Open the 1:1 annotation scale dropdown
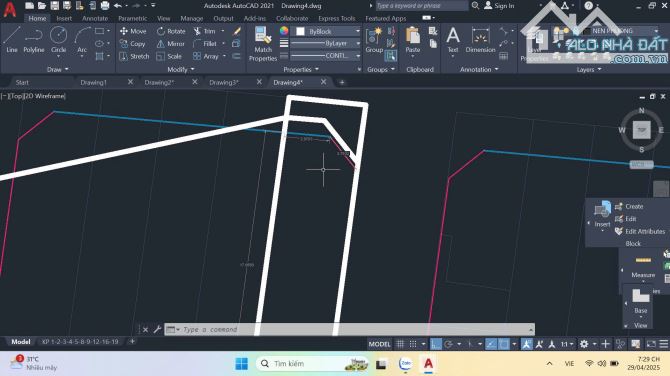The height and width of the screenshot is (376, 670). pos(567,344)
